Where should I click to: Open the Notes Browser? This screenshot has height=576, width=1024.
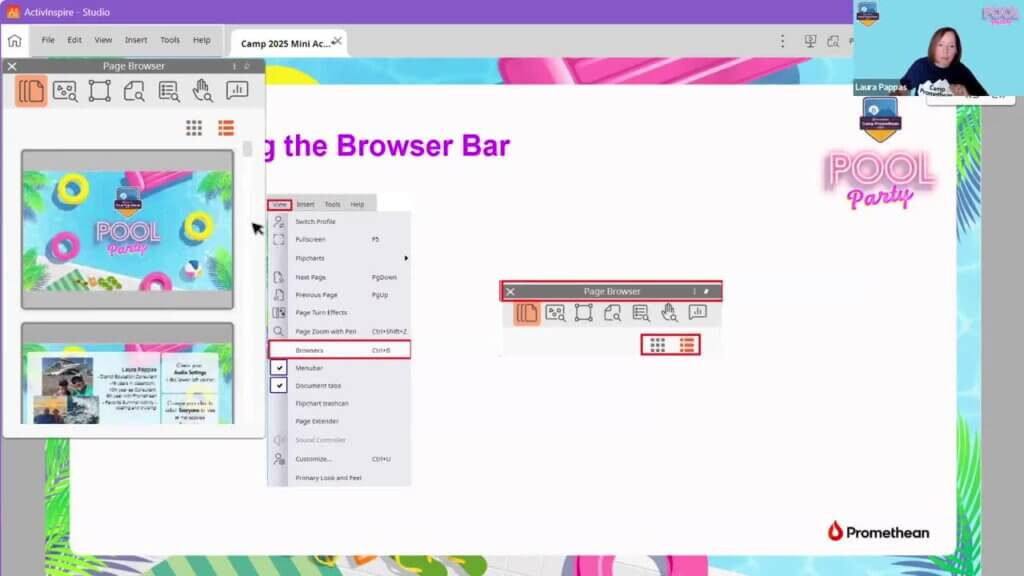tap(134, 91)
